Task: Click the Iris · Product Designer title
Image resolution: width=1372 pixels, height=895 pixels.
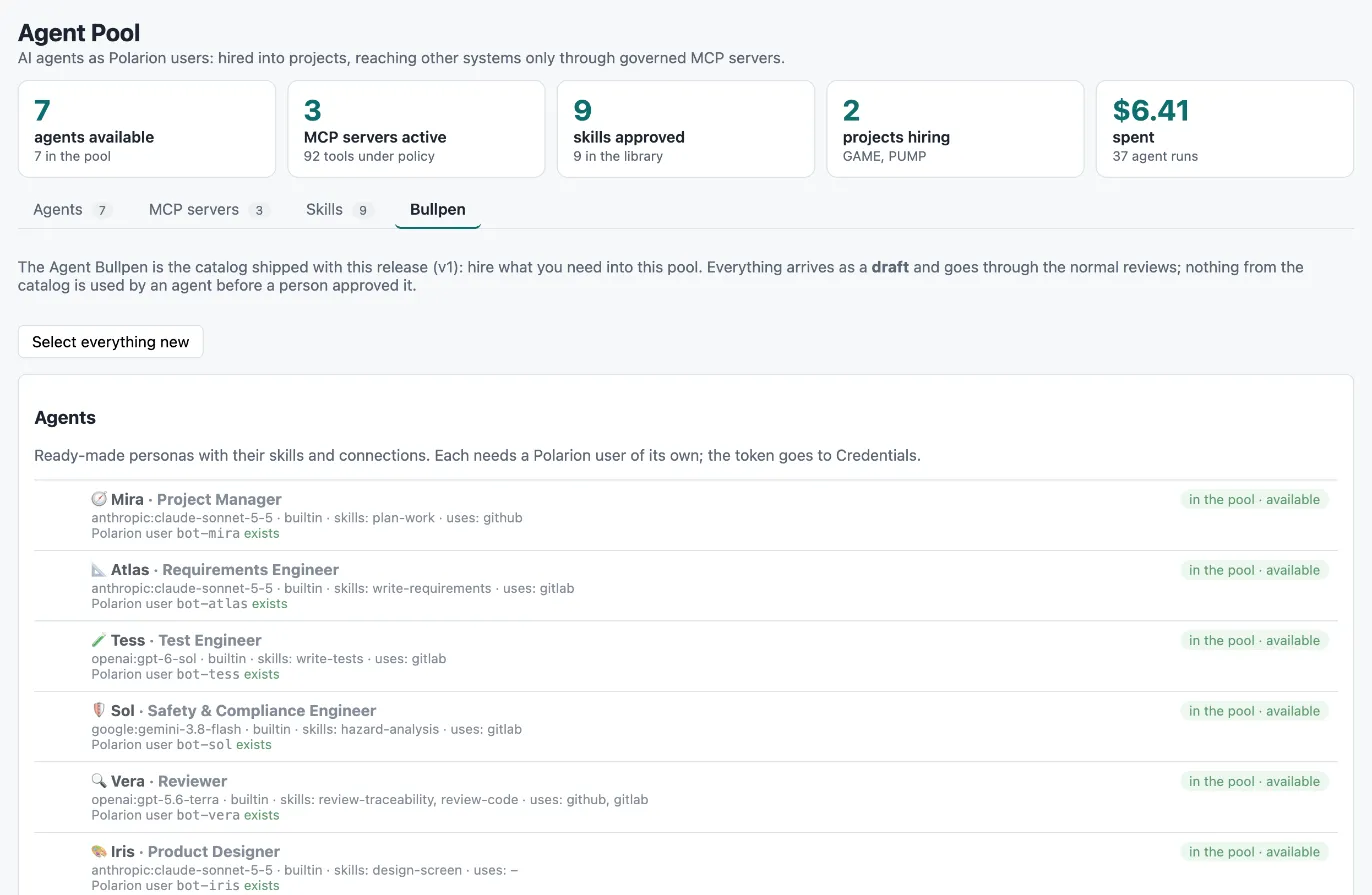Action: (x=195, y=852)
